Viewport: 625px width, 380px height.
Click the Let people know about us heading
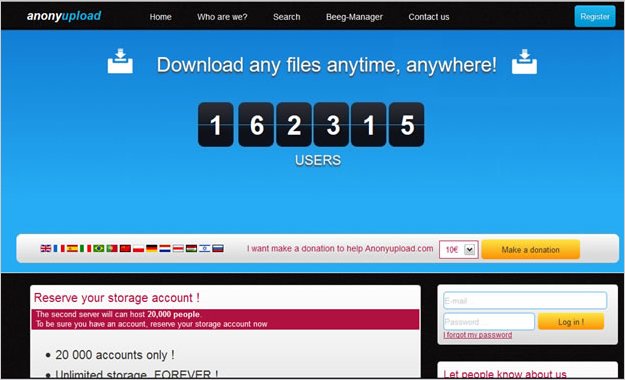[x=505, y=374]
